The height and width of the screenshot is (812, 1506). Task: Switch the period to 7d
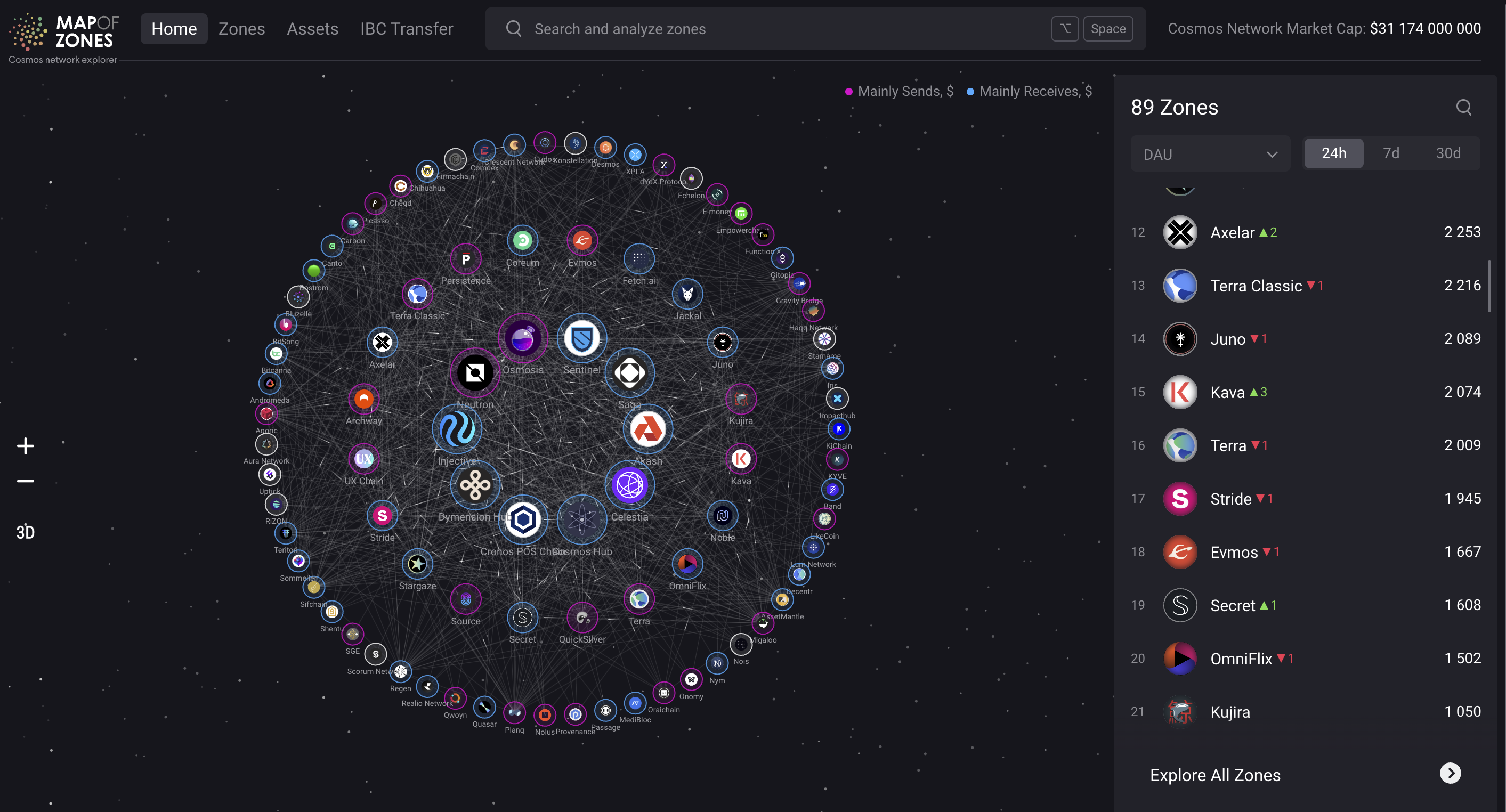pos(1391,153)
